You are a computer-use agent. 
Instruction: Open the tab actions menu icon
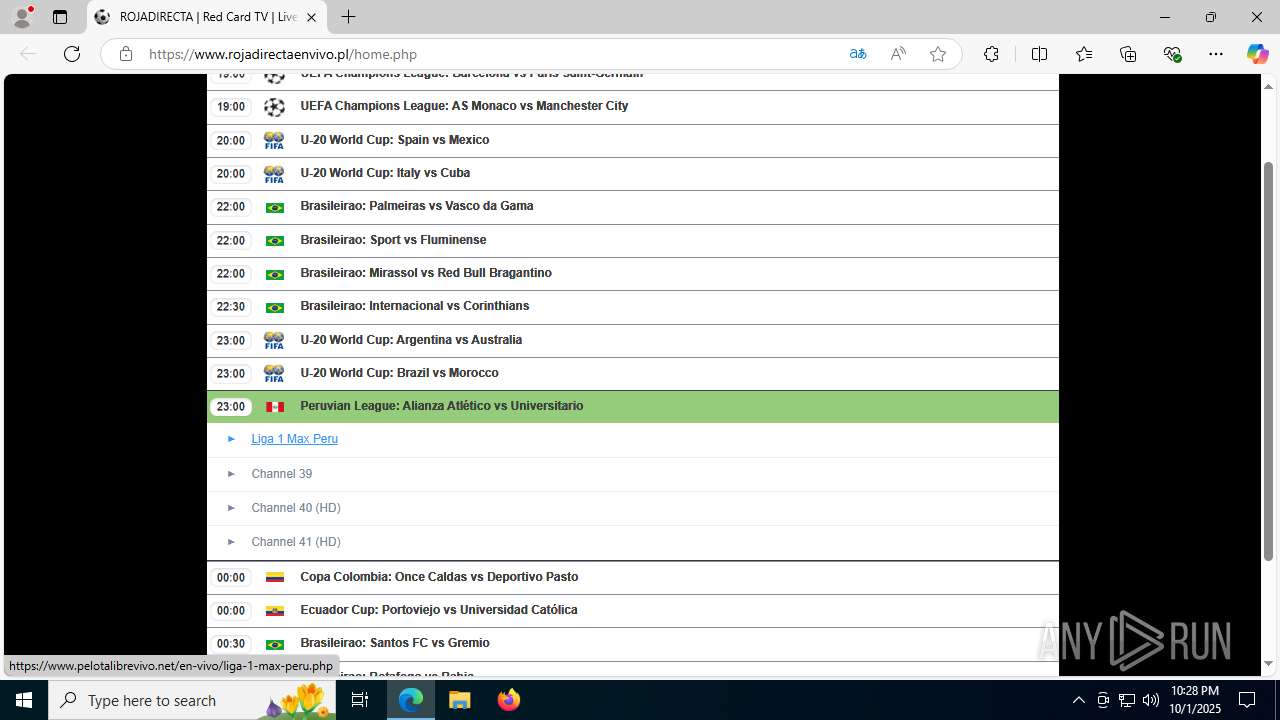point(60,17)
